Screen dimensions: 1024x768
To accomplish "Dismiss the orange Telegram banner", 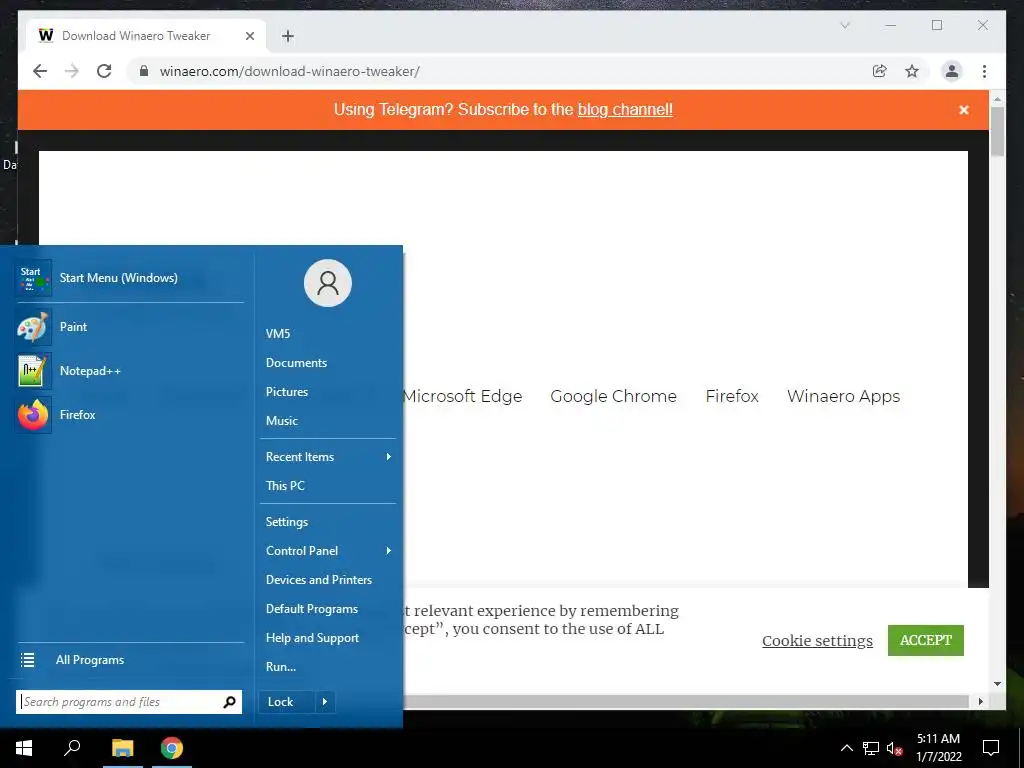I will click(963, 110).
